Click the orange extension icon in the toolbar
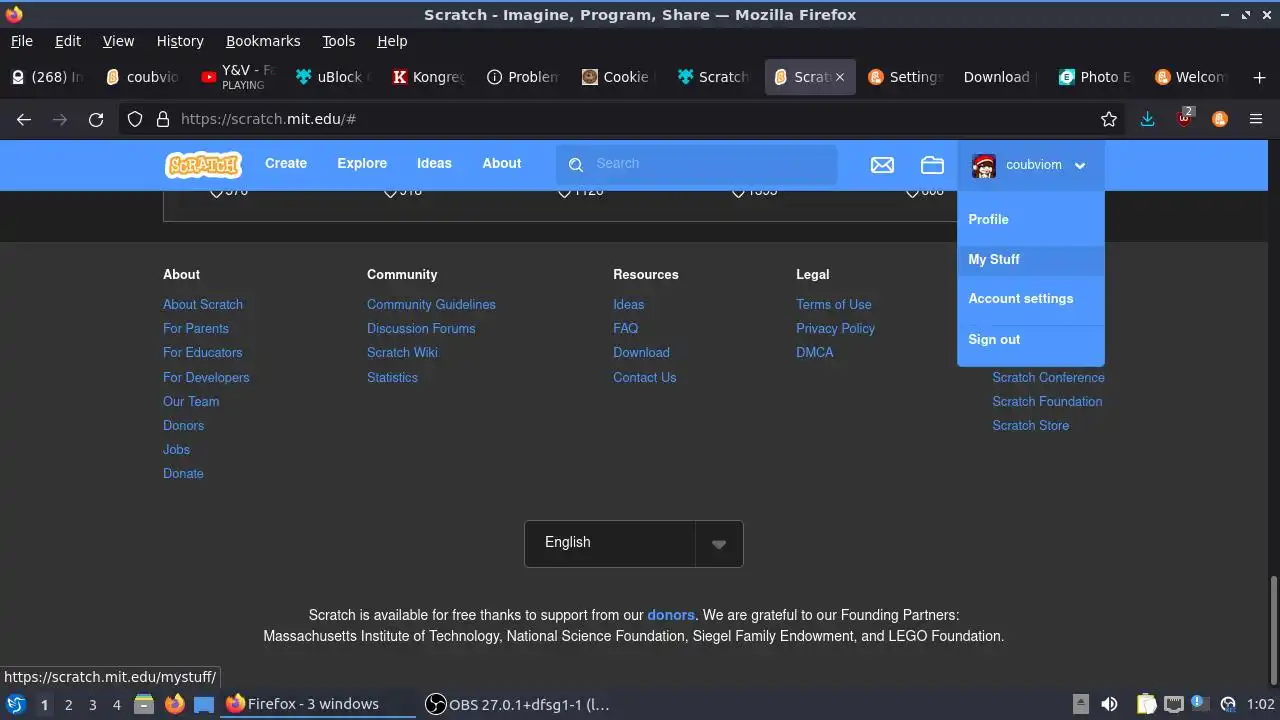The width and height of the screenshot is (1280, 720). coord(1220,119)
